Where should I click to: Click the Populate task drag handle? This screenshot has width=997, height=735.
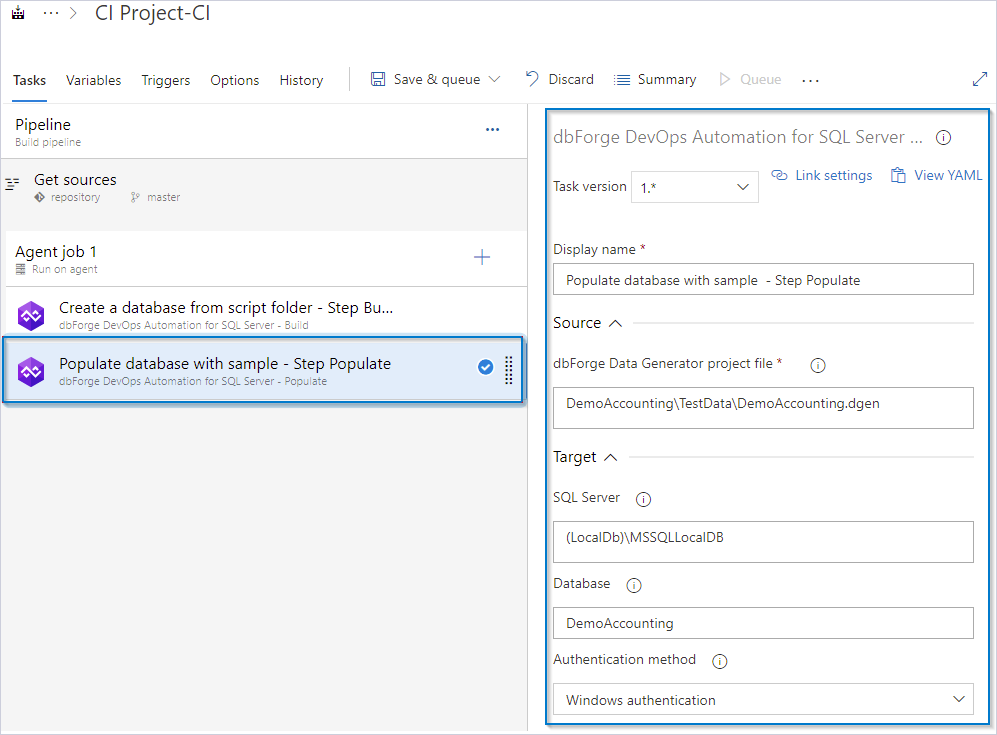509,370
